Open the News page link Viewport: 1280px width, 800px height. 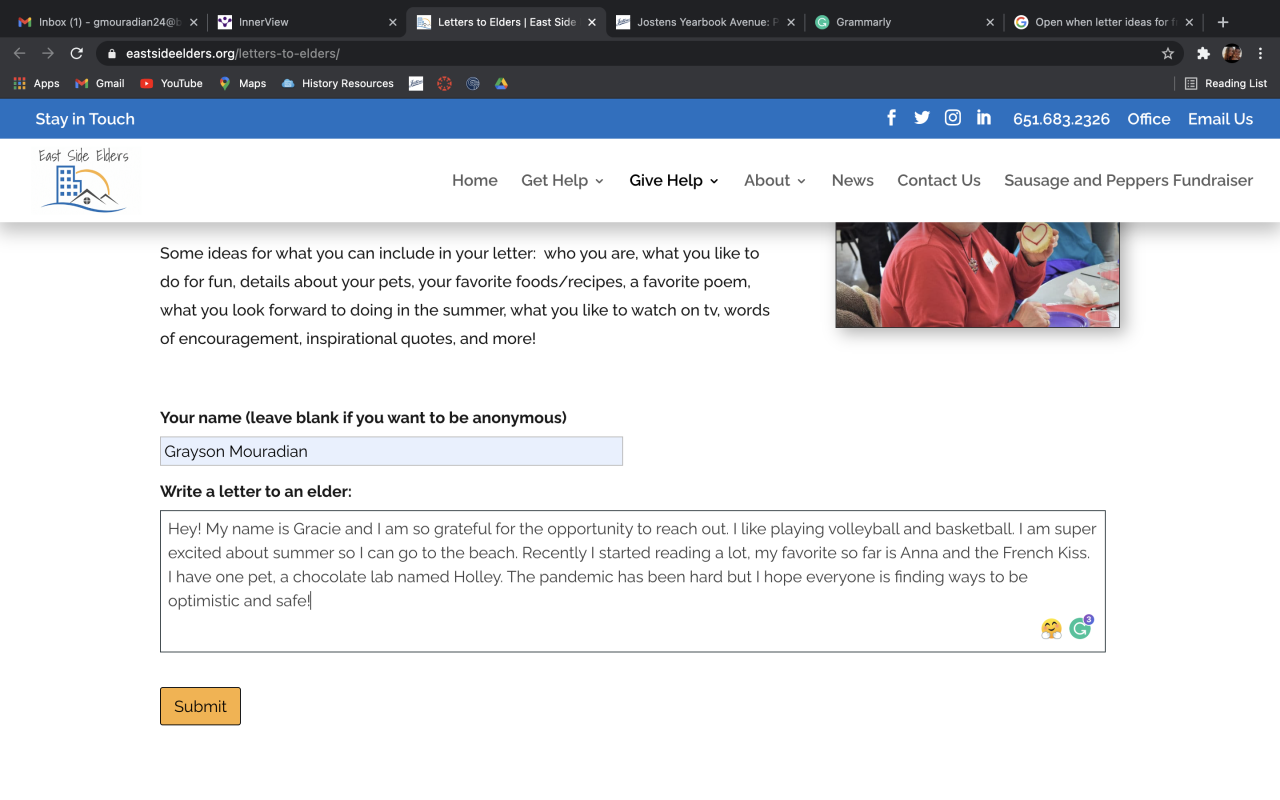853,180
